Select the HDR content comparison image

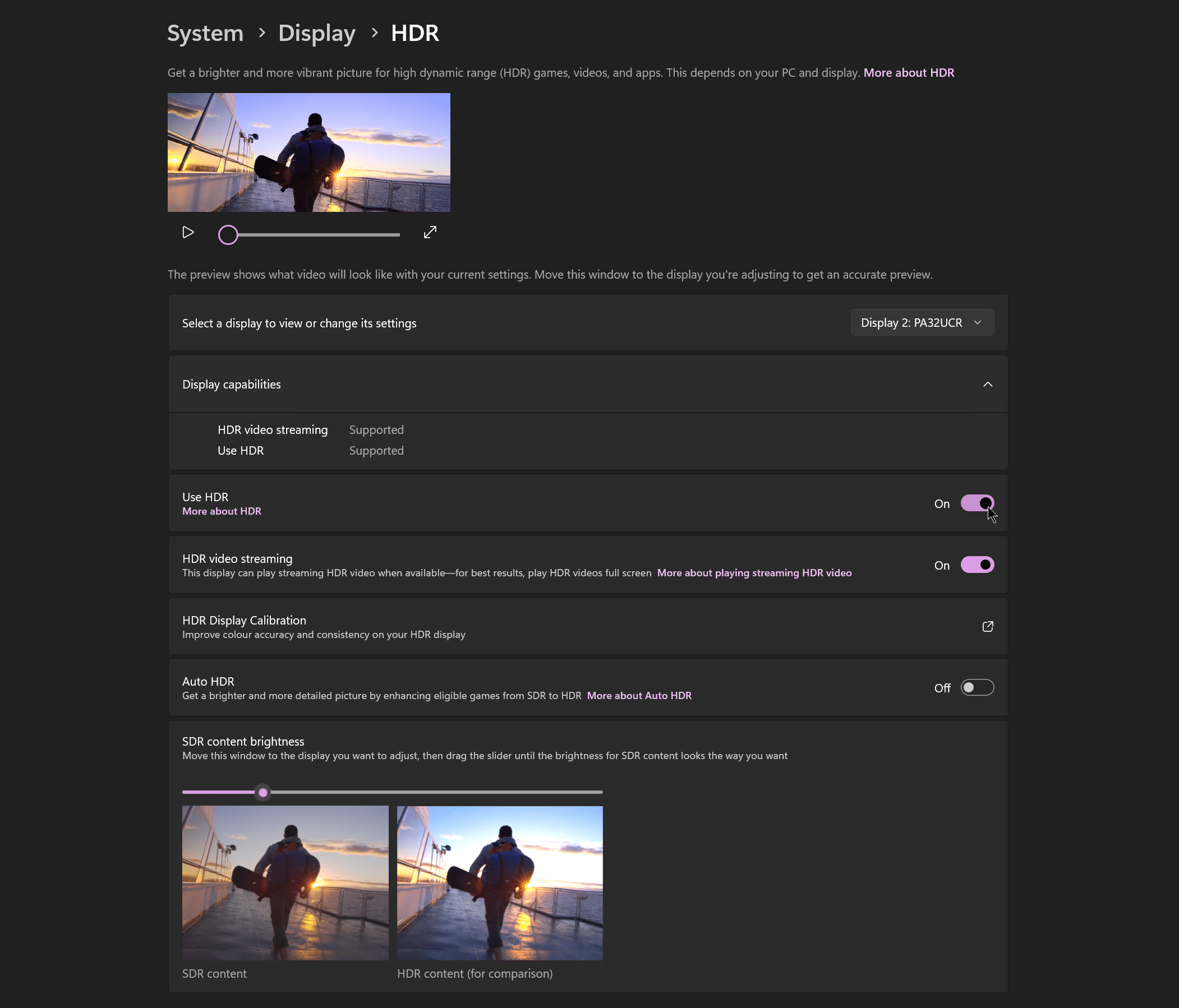coord(500,883)
